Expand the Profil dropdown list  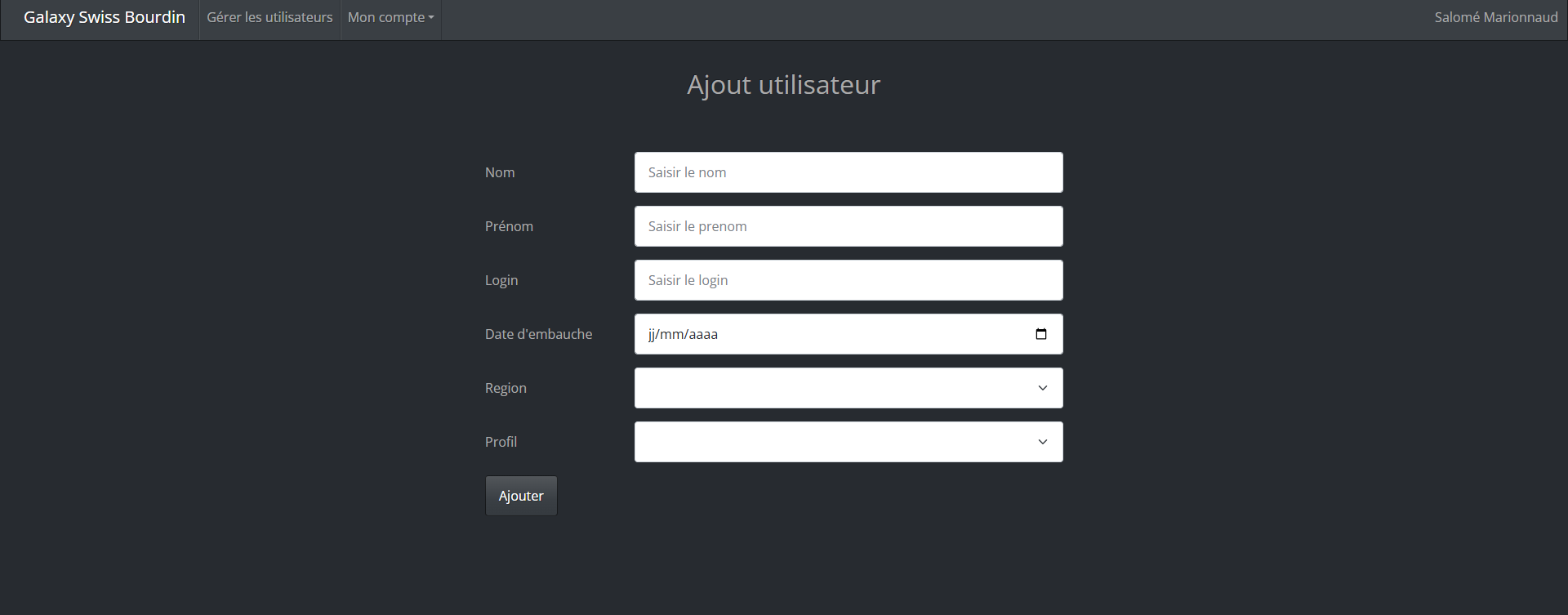pyautogui.click(x=848, y=442)
